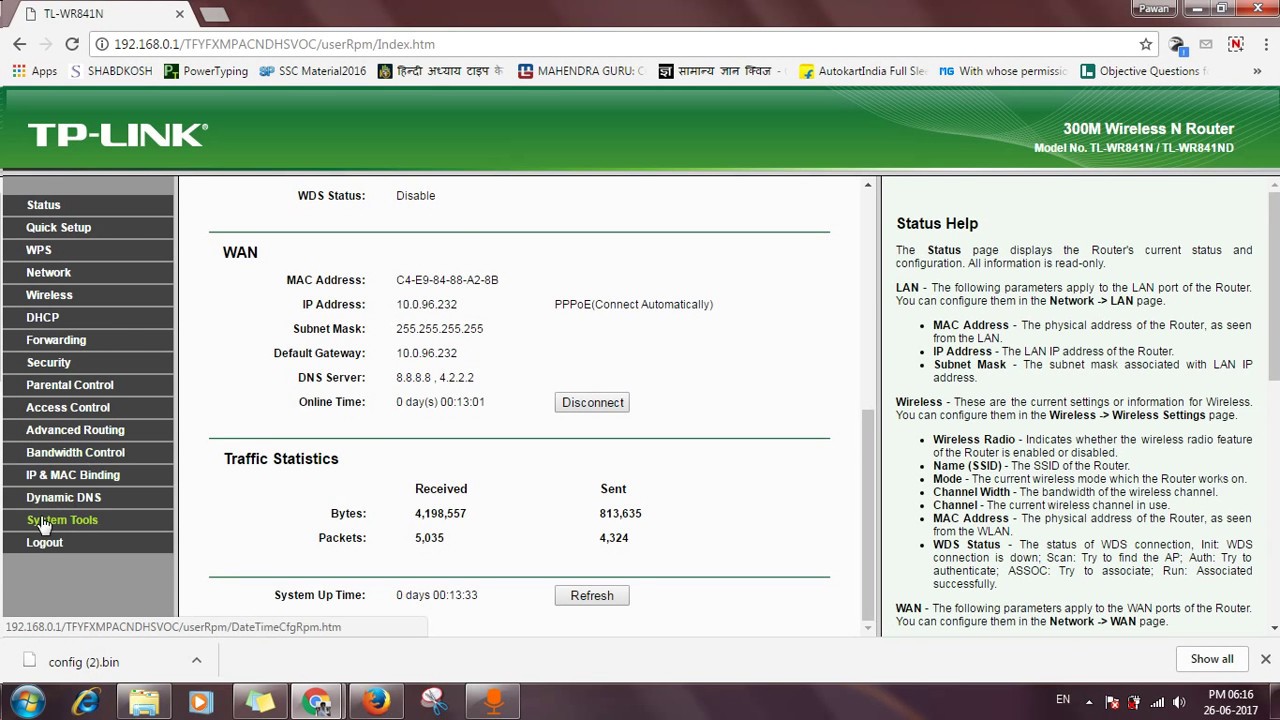Click the Refresh button beside System Up Time

coord(592,595)
